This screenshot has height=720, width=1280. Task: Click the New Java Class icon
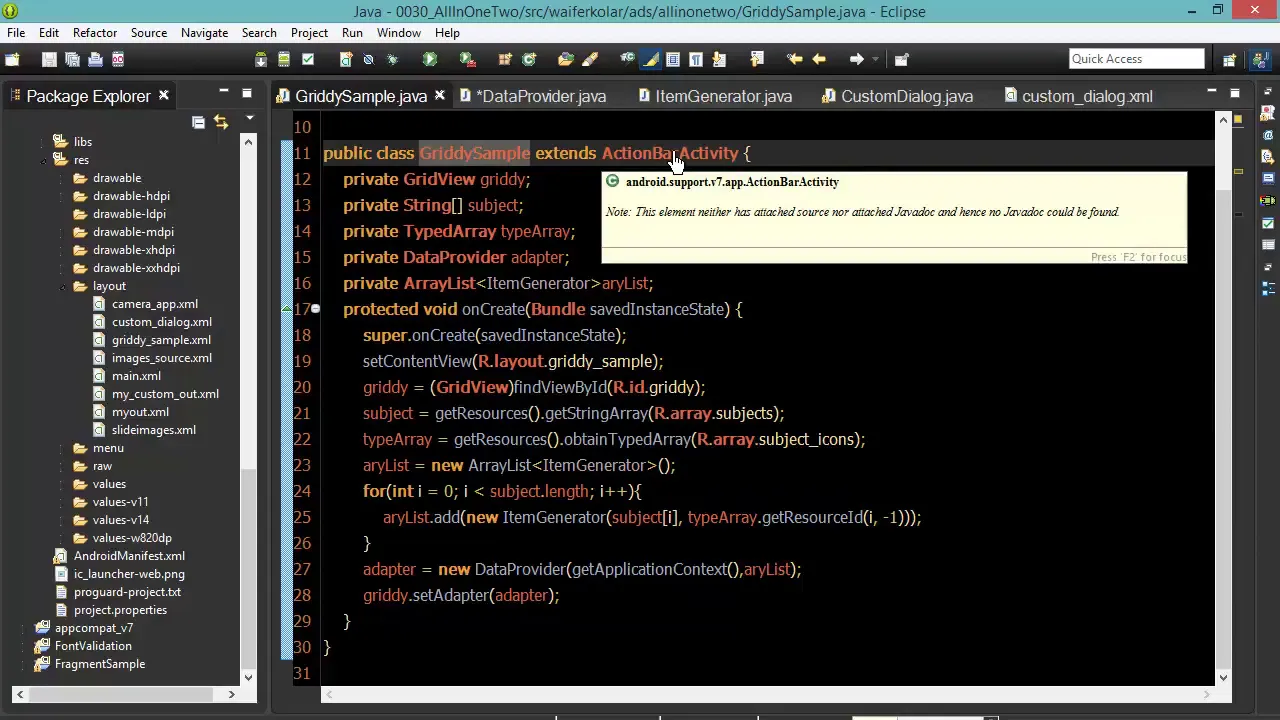tap(529, 59)
